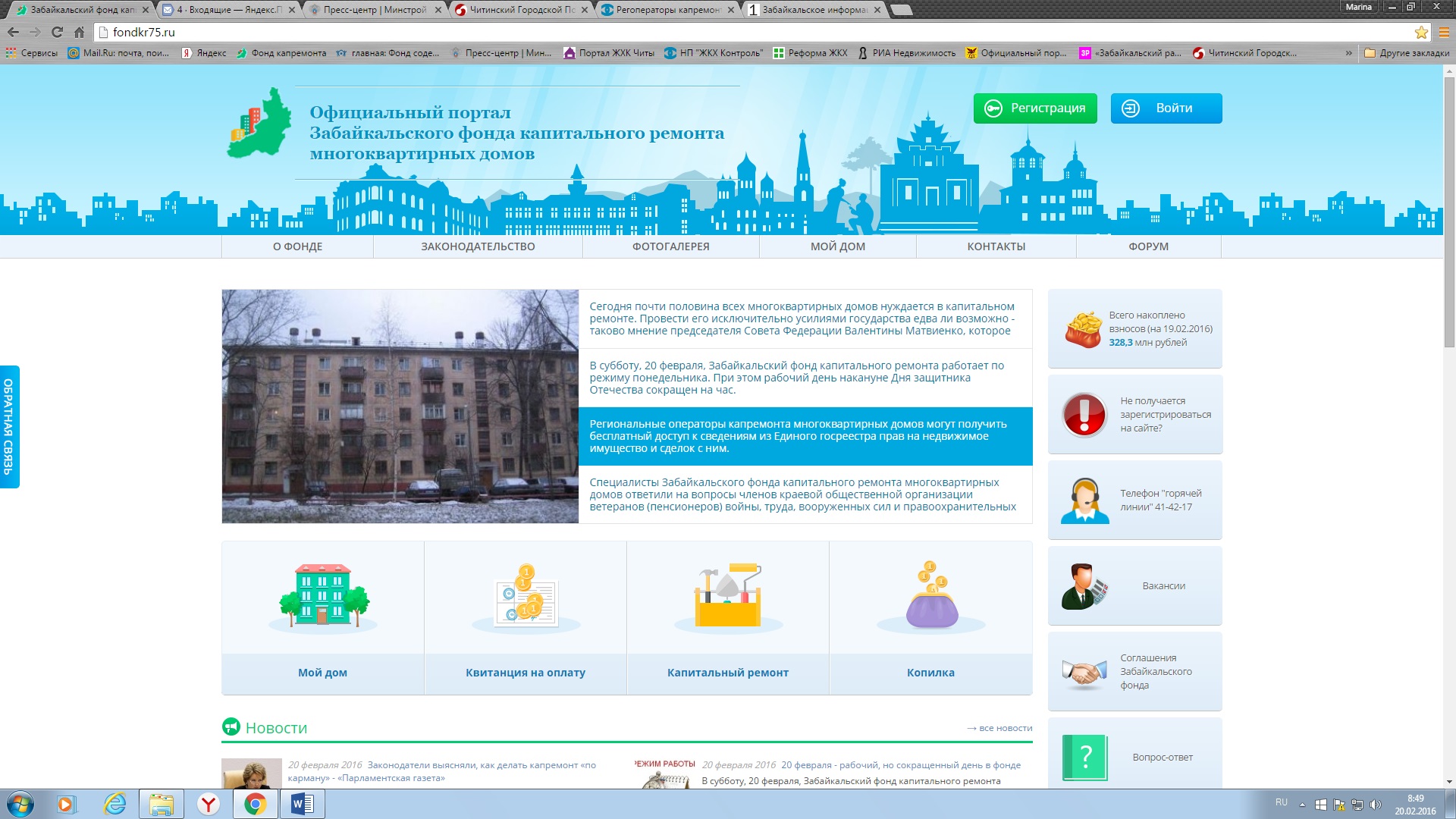1456x819 pixels.
Task: Open Матвиенко capital repair news headline
Action: (x=805, y=318)
